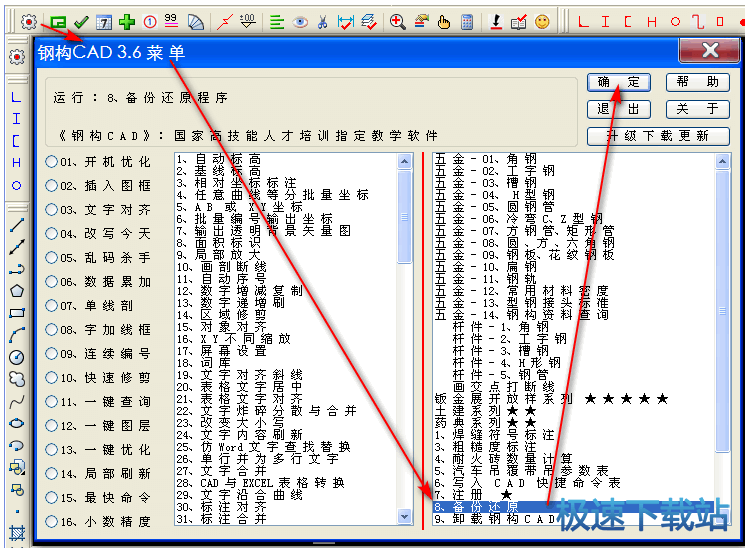Click the green check mark toolbar icon

click(82, 22)
